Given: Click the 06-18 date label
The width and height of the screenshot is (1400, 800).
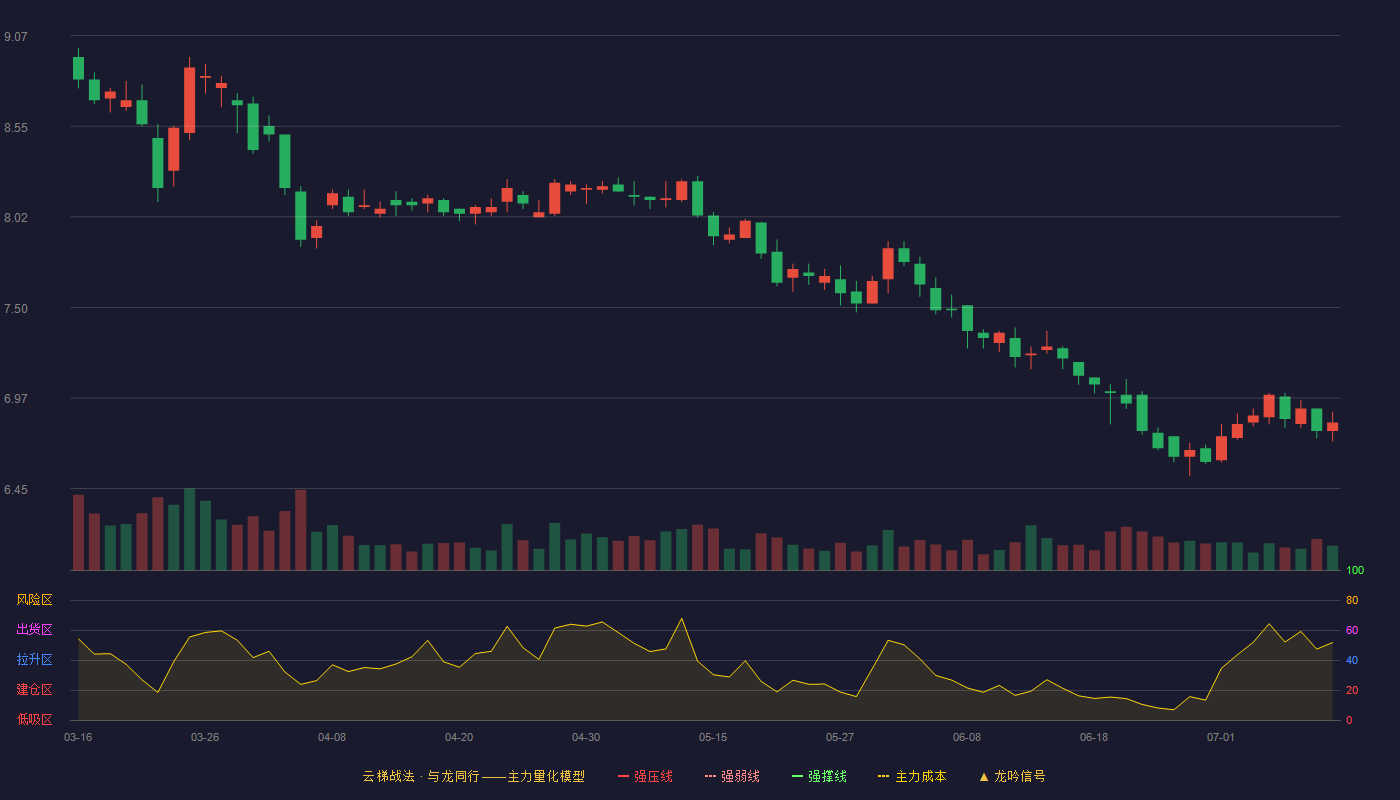Looking at the screenshot, I should pos(1094,737).
